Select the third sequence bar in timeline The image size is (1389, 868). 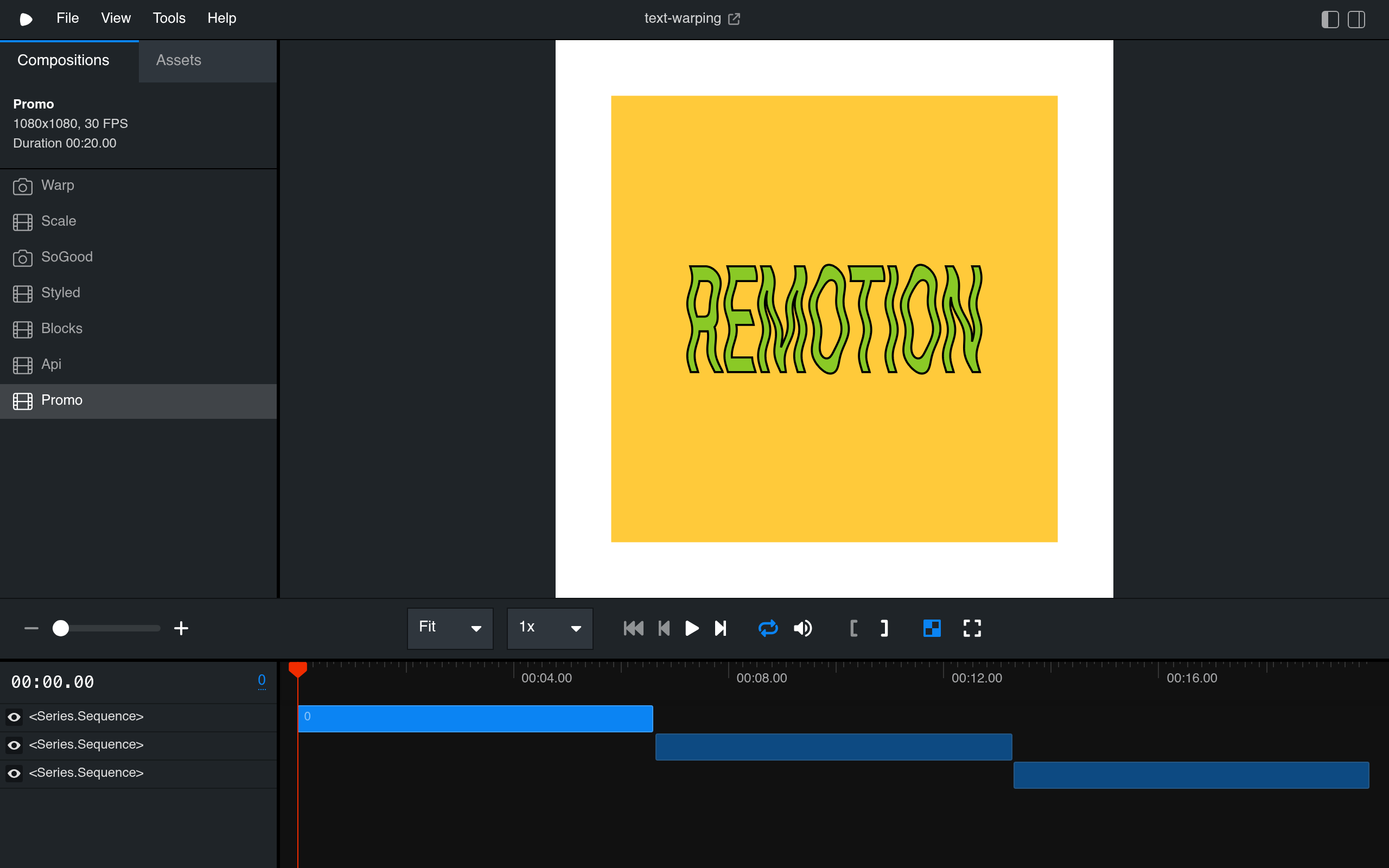[x=1192, y=775]
